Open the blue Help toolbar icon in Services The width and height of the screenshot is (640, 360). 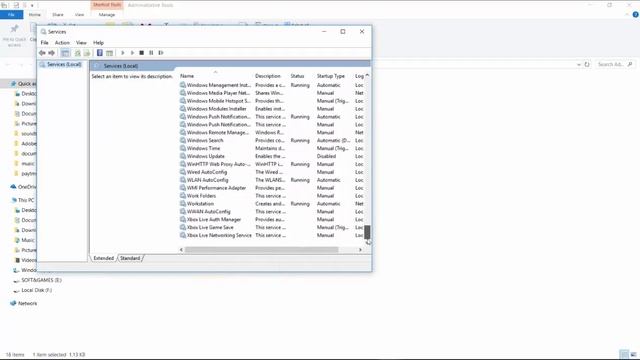[x=100, y=53]
